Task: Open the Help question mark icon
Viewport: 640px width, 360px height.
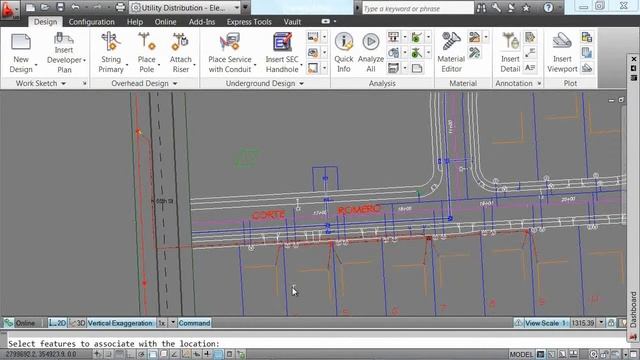Action: coord(548,7)
